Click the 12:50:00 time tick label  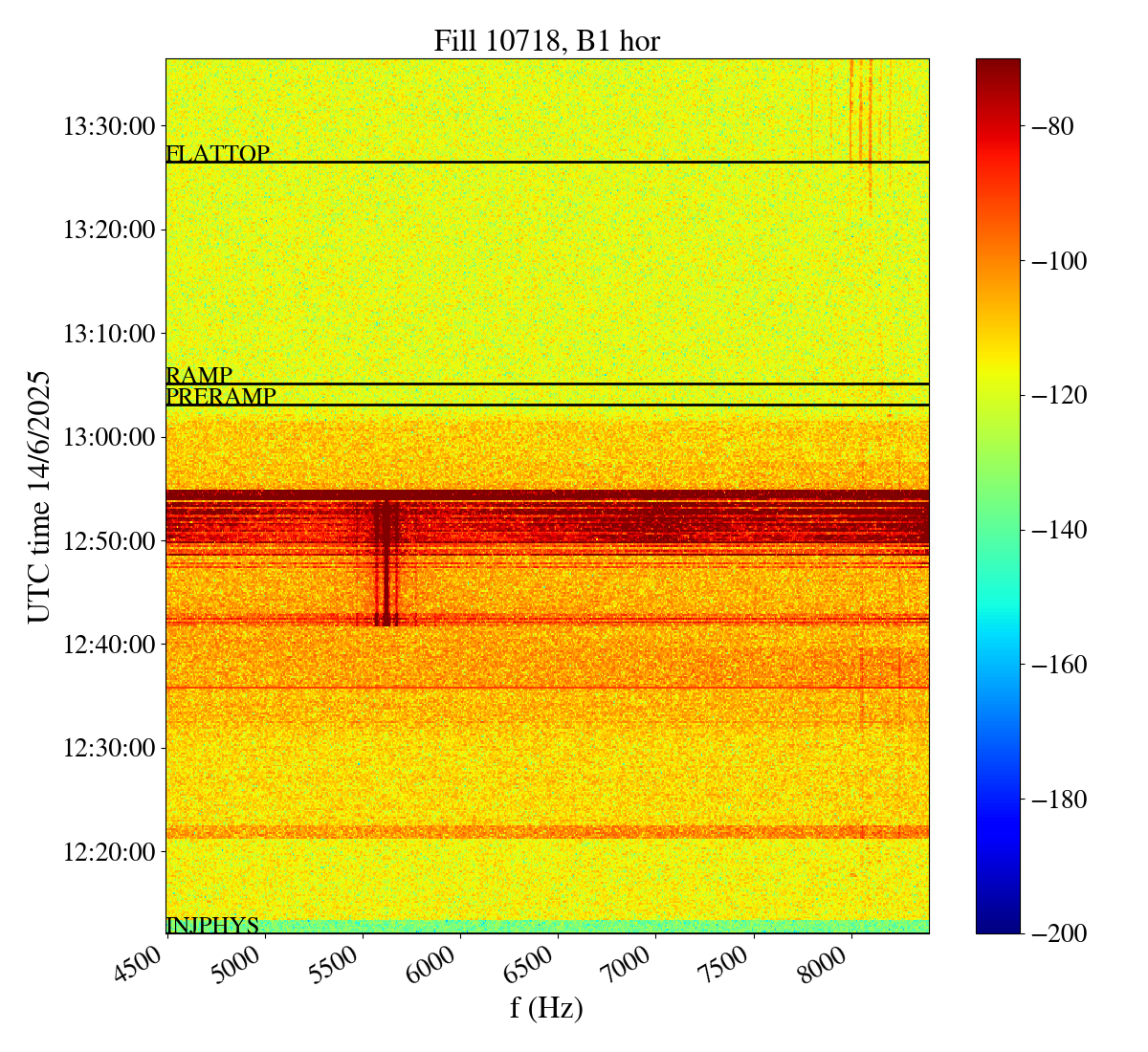coord(109,541)
